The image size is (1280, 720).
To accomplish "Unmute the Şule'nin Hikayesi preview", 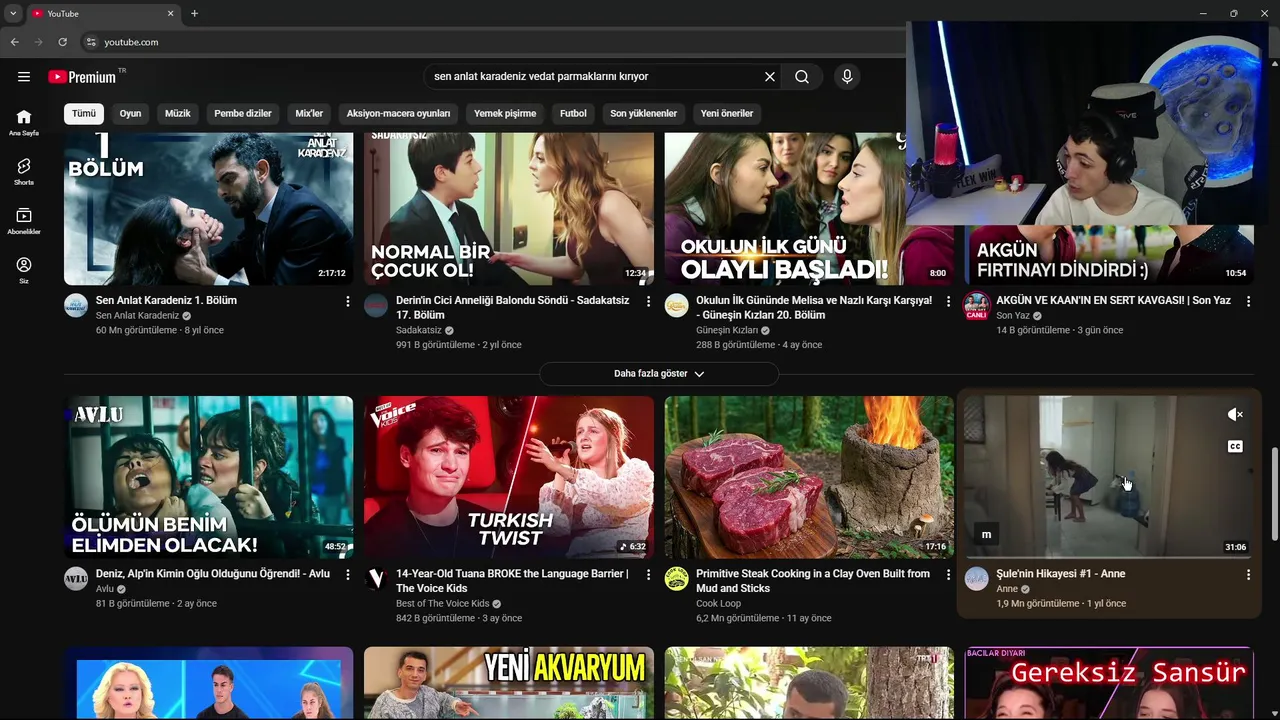I will (x=1235, y=414).
